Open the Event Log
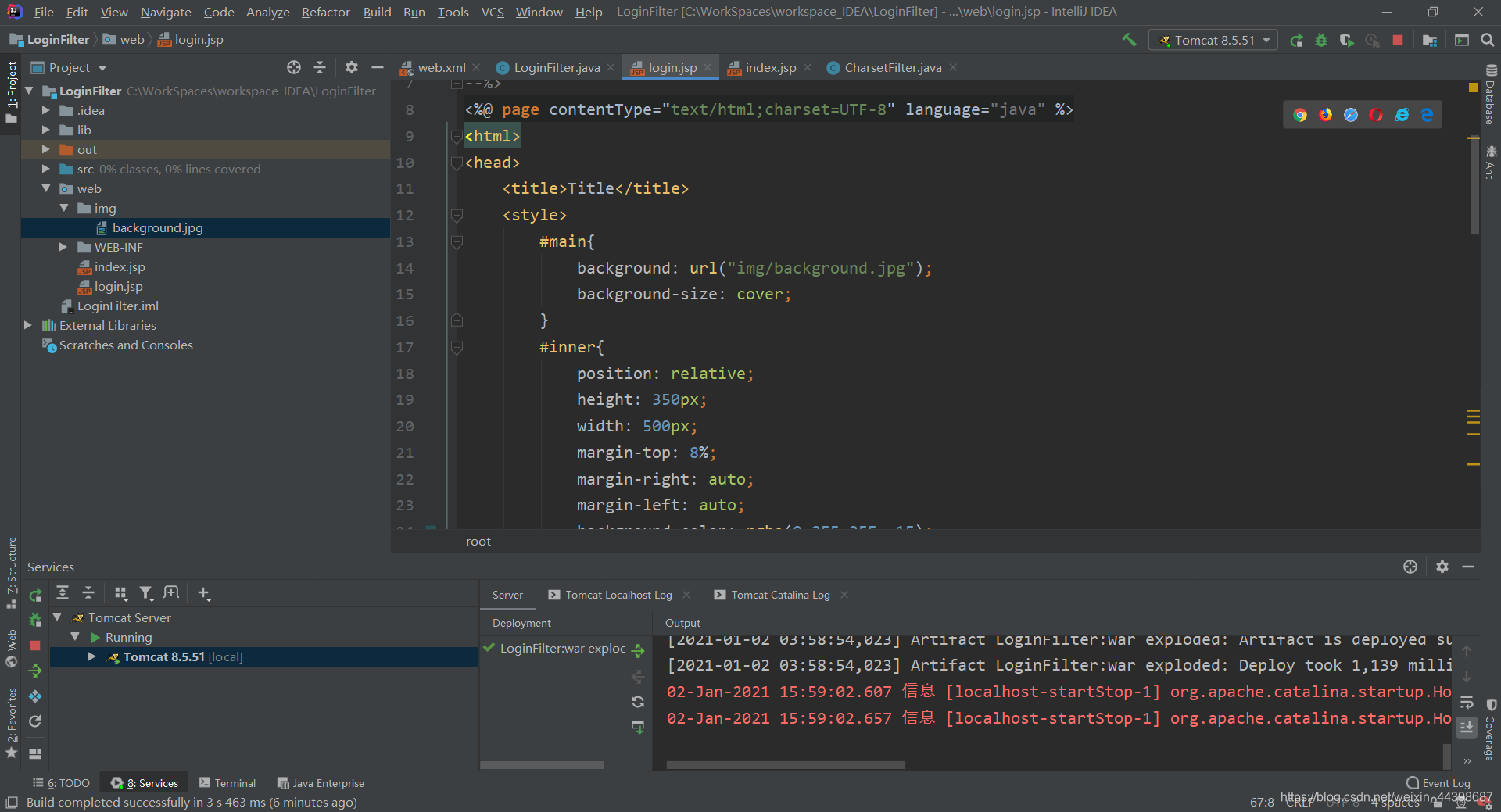 [1438, 783]
